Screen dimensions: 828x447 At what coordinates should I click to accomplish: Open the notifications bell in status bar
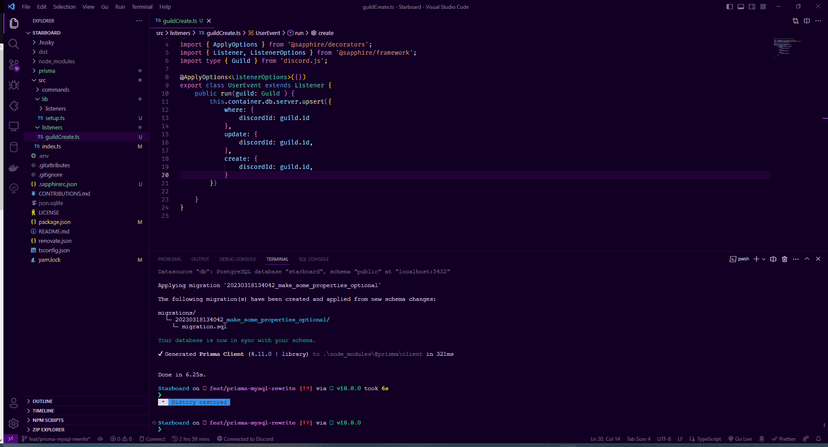[x=819, y=439]
